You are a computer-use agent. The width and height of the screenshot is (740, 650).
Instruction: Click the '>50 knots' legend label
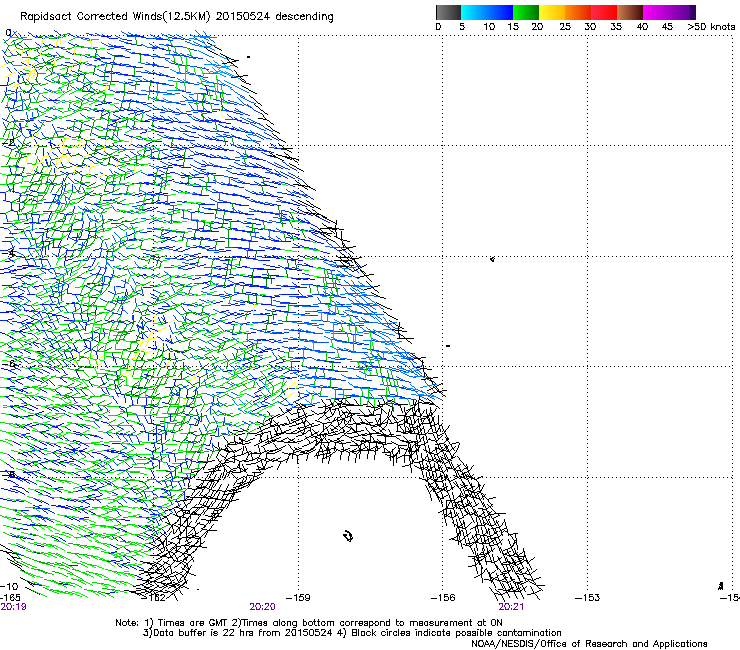[711, 27]
